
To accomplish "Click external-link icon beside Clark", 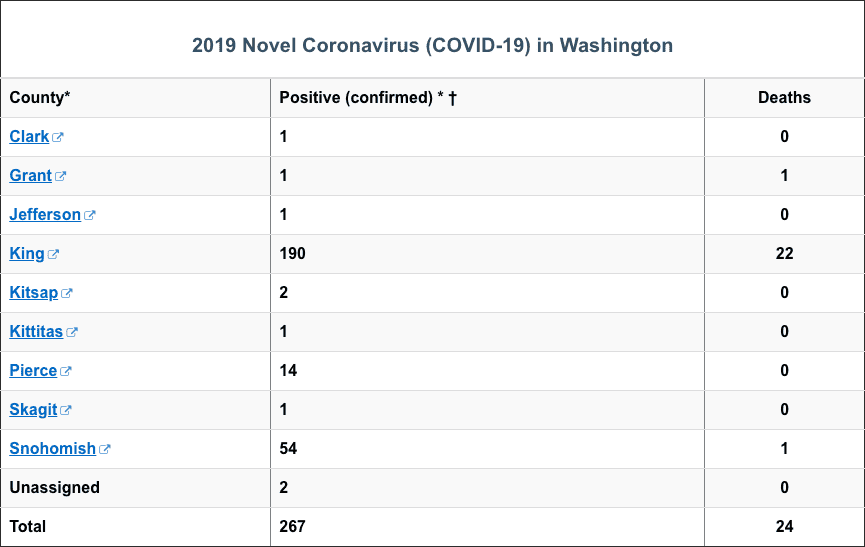I will 58,137.
